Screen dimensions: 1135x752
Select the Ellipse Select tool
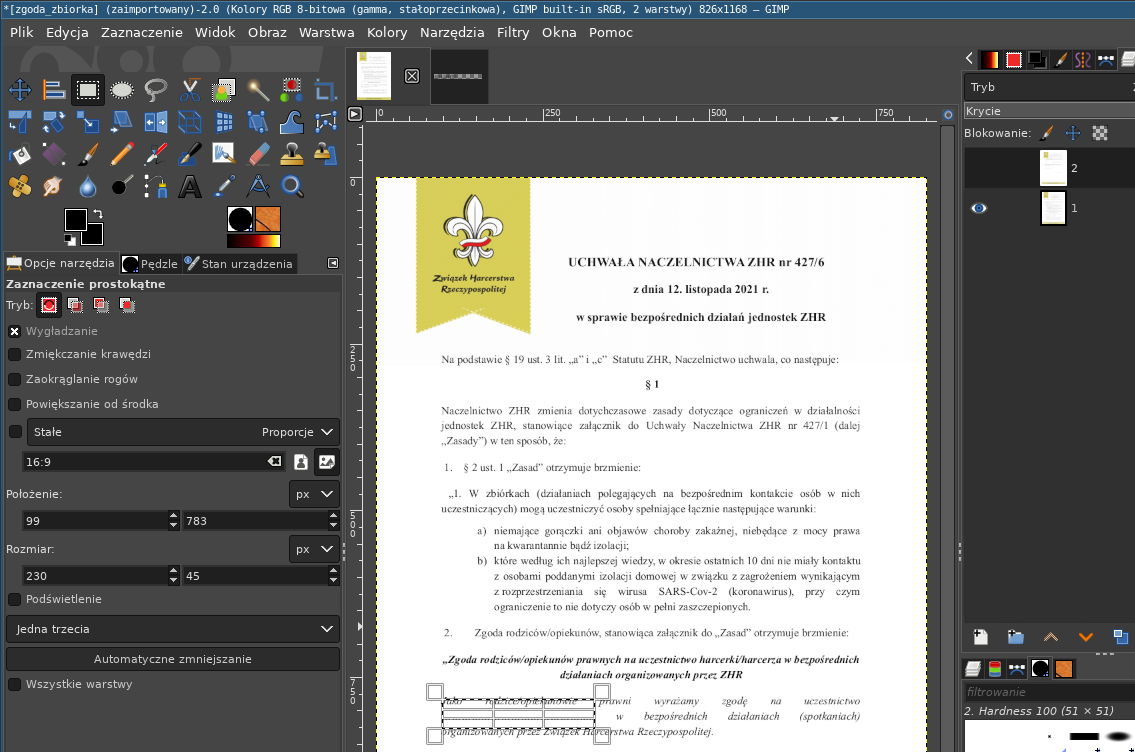click(121, 90)
